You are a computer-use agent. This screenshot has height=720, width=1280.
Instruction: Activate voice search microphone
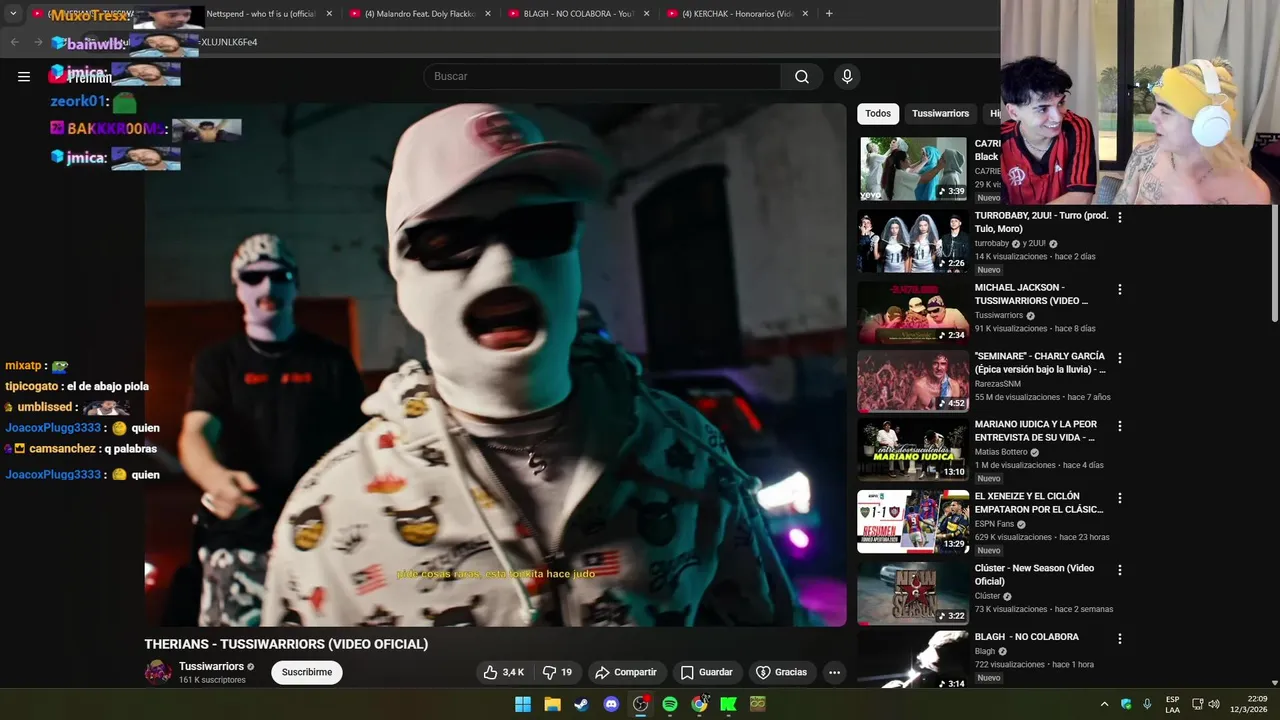coord(847,77)
